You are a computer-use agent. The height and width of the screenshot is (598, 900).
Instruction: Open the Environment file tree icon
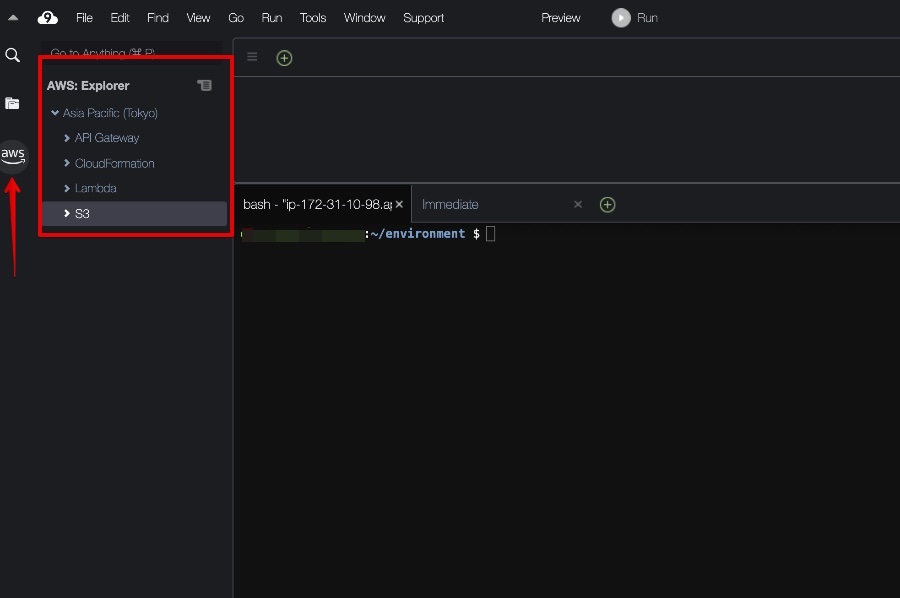tap(12, 103)
